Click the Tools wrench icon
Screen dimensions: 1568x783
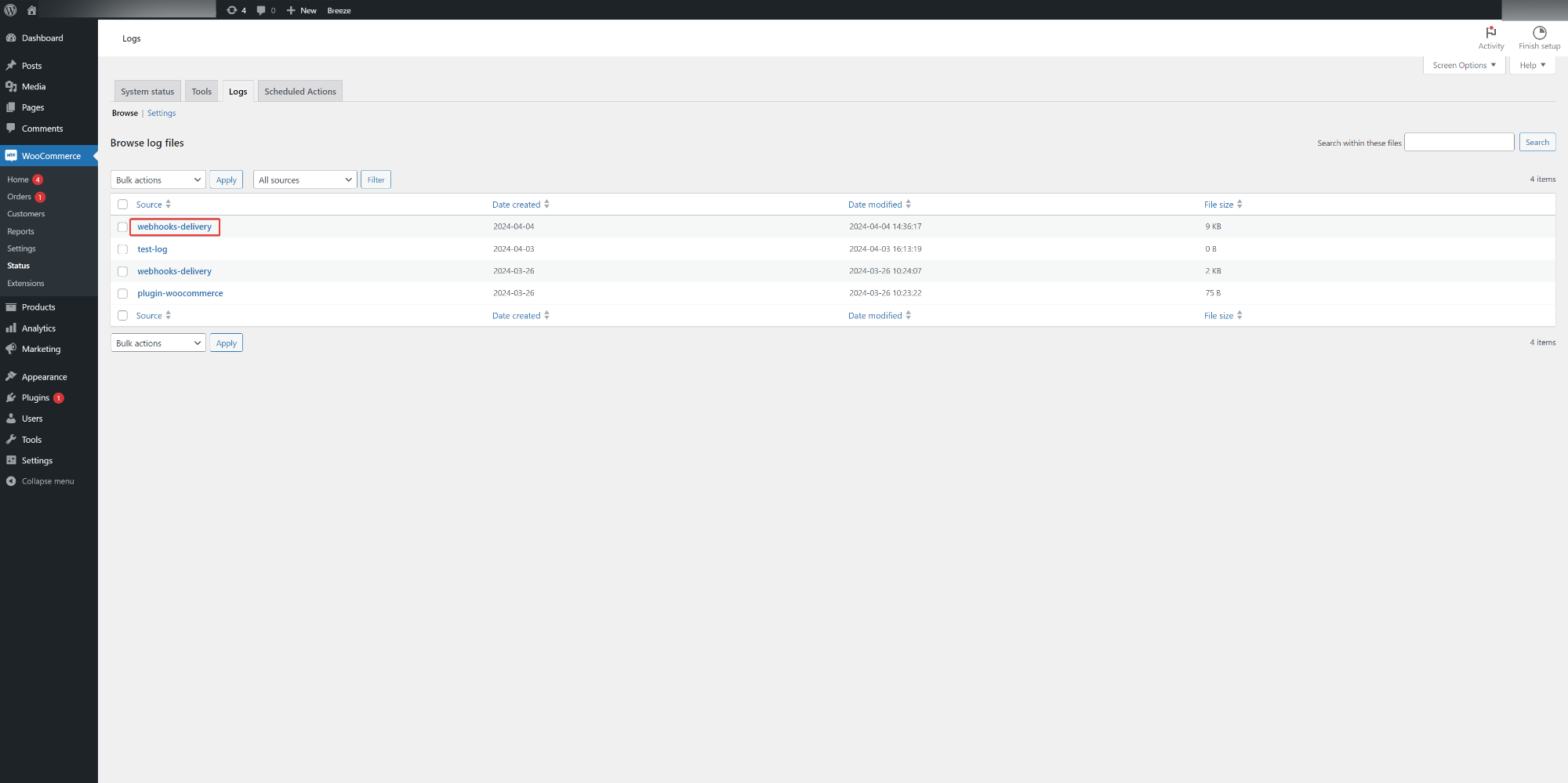tap(11, 440)
